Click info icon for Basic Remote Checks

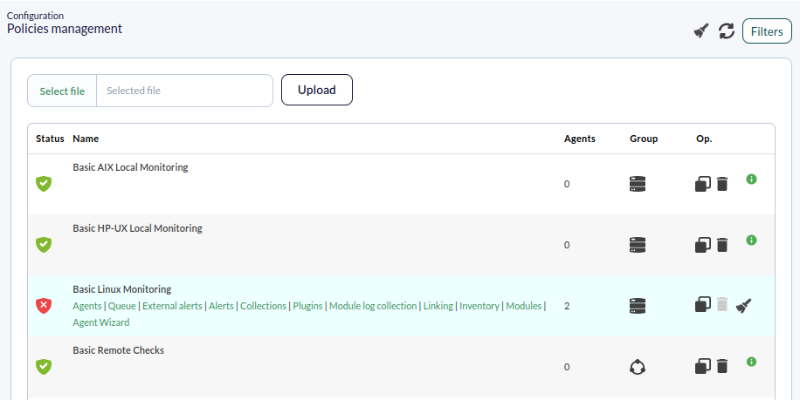[751, 362]
